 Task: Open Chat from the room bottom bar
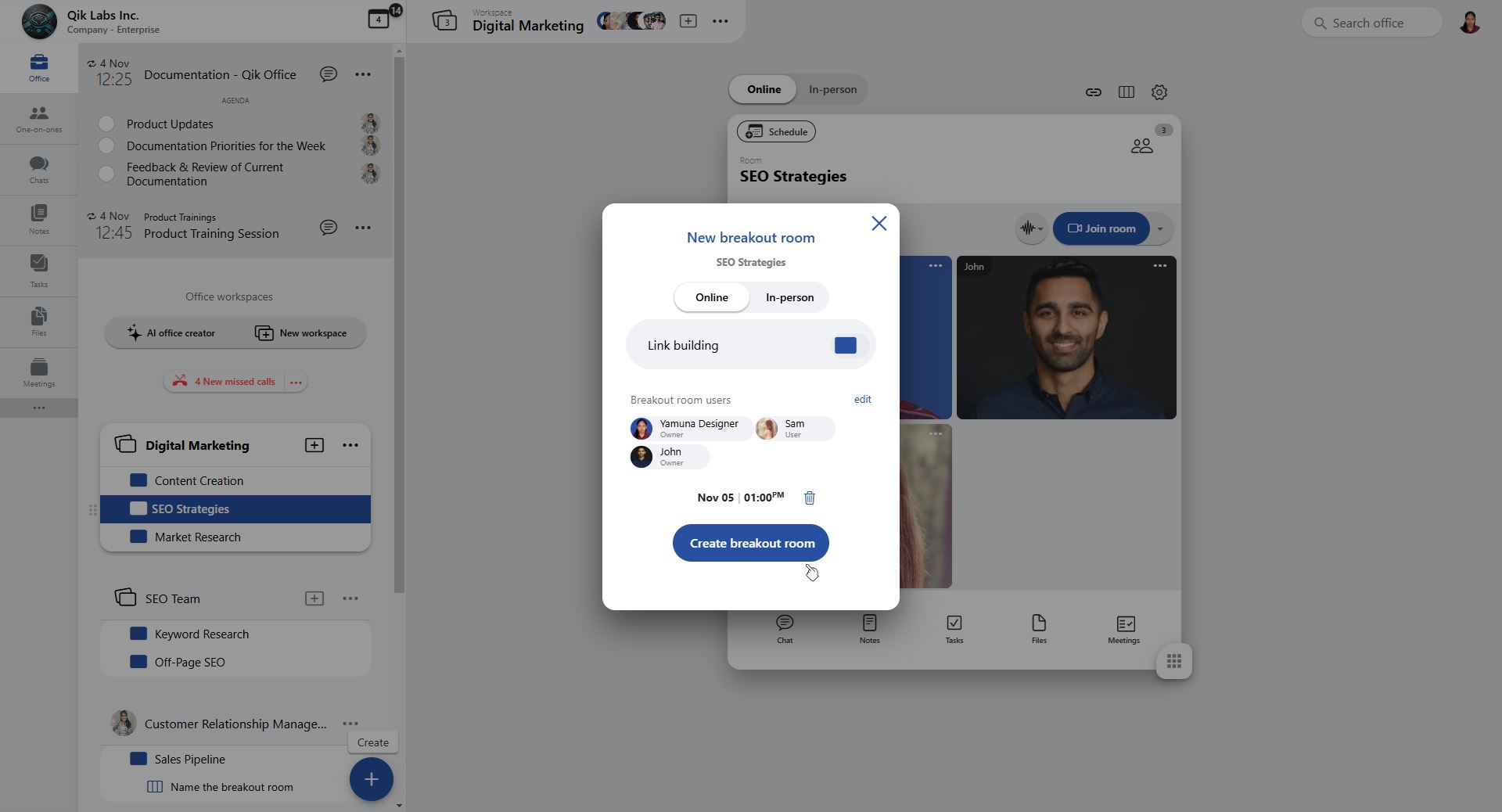pyautogui.click(x=785, y=629)
